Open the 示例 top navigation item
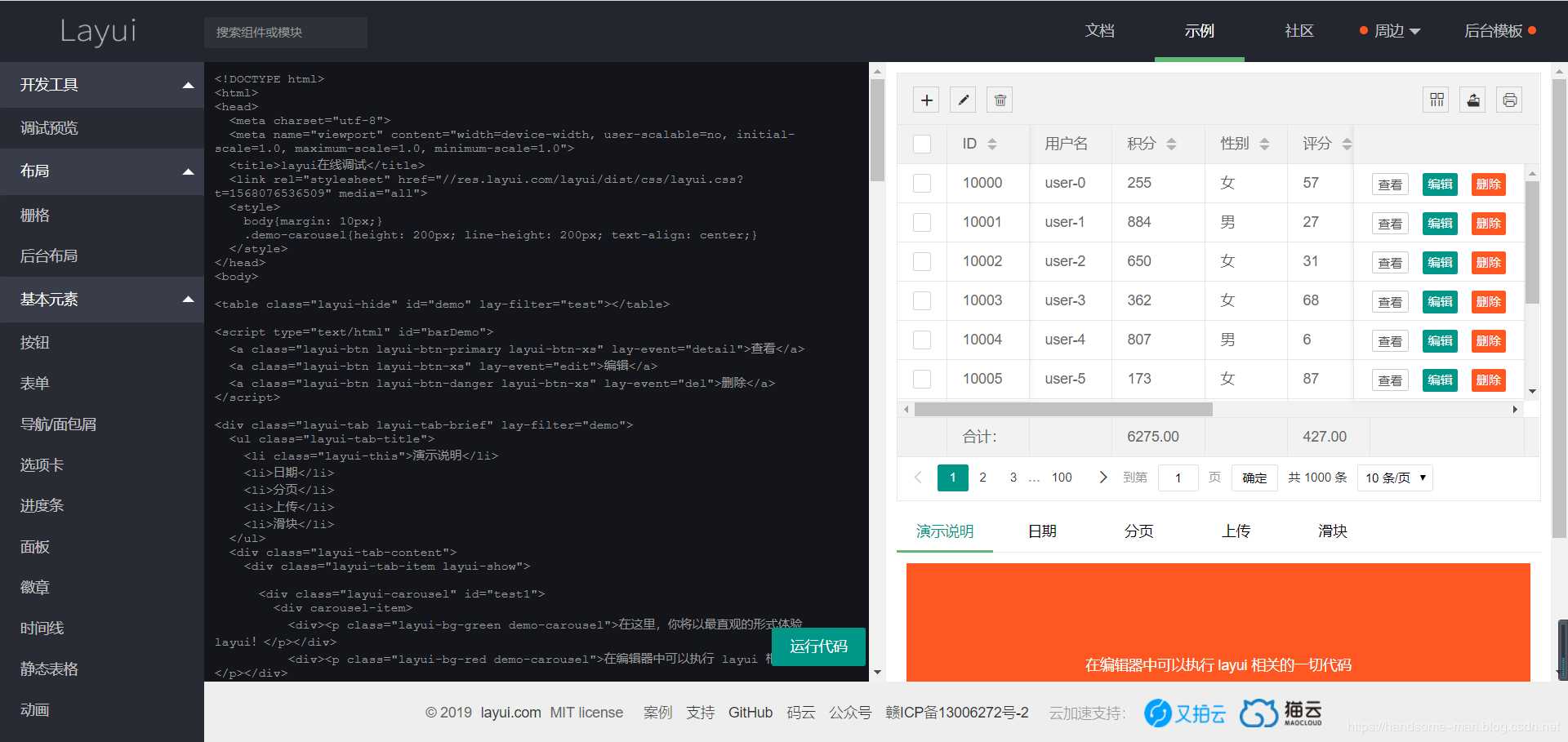 (x=1199, y=31)
